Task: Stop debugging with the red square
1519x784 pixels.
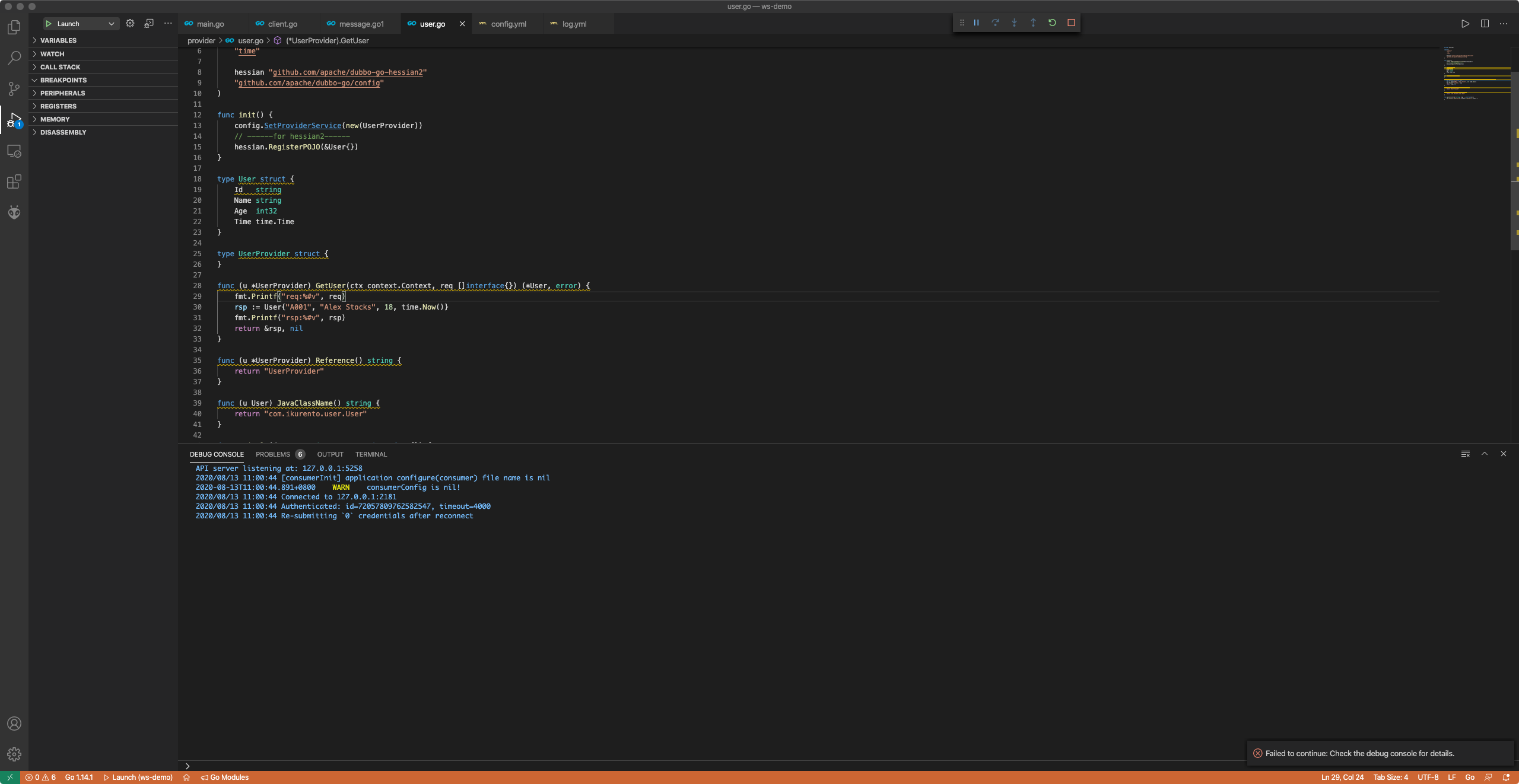Action: pos(1071,23)
